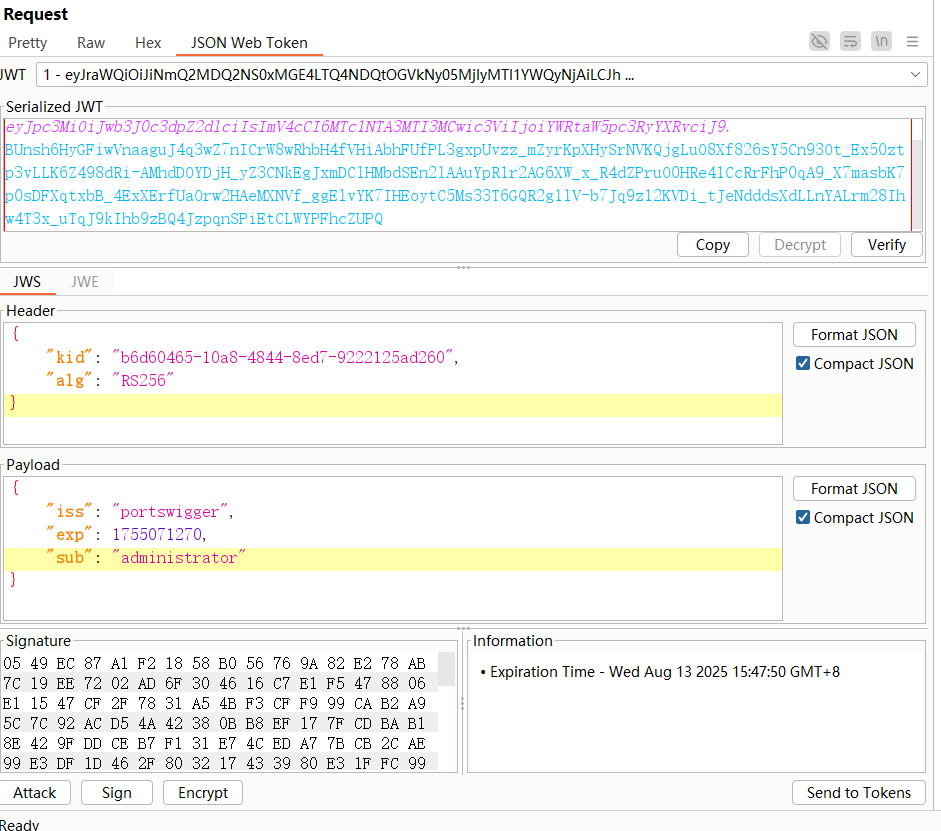Select the JWS tab
This screenshot has height=831, width=941.
27,281
